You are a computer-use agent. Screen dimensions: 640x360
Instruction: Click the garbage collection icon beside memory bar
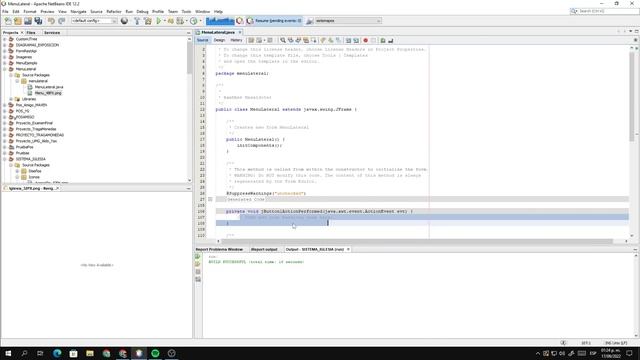click(x=240, y=21)
